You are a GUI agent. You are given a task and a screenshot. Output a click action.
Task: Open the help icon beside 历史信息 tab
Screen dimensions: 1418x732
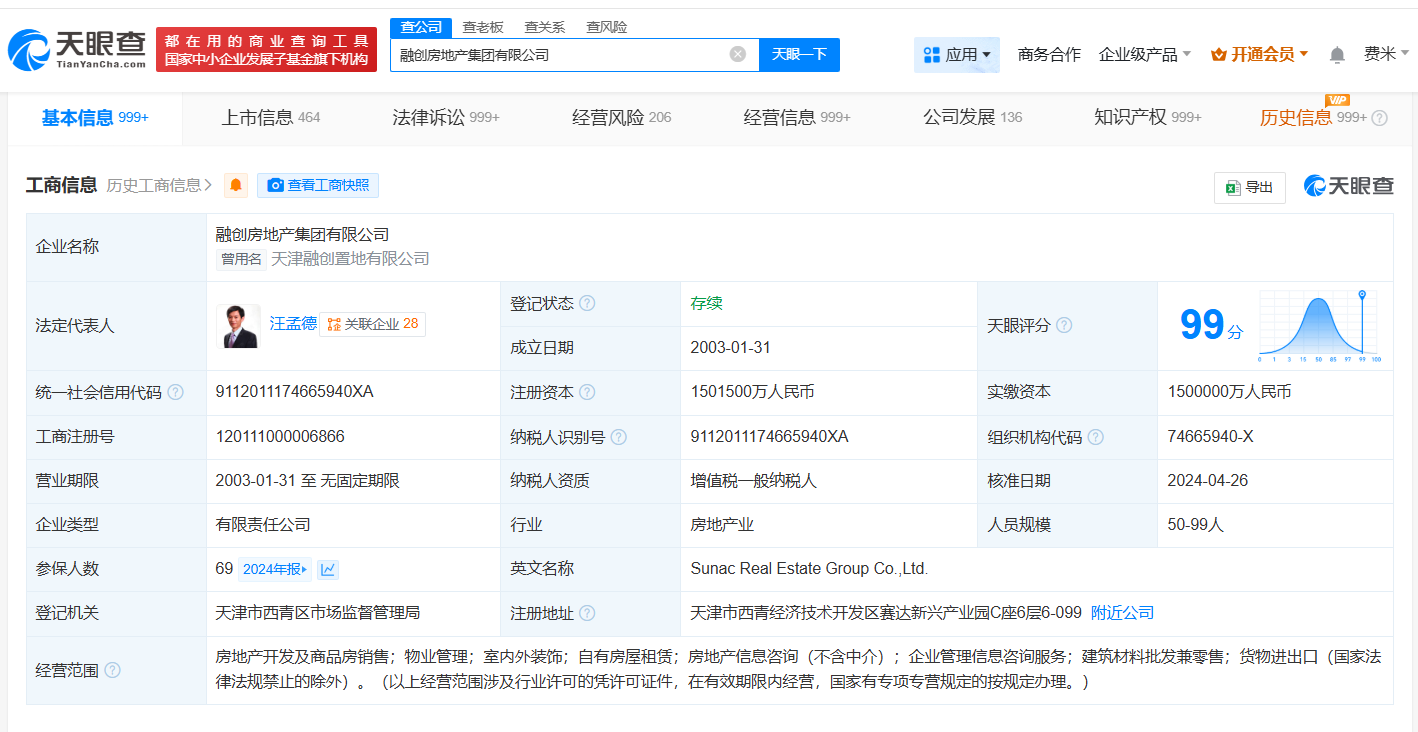point(1379,118)
